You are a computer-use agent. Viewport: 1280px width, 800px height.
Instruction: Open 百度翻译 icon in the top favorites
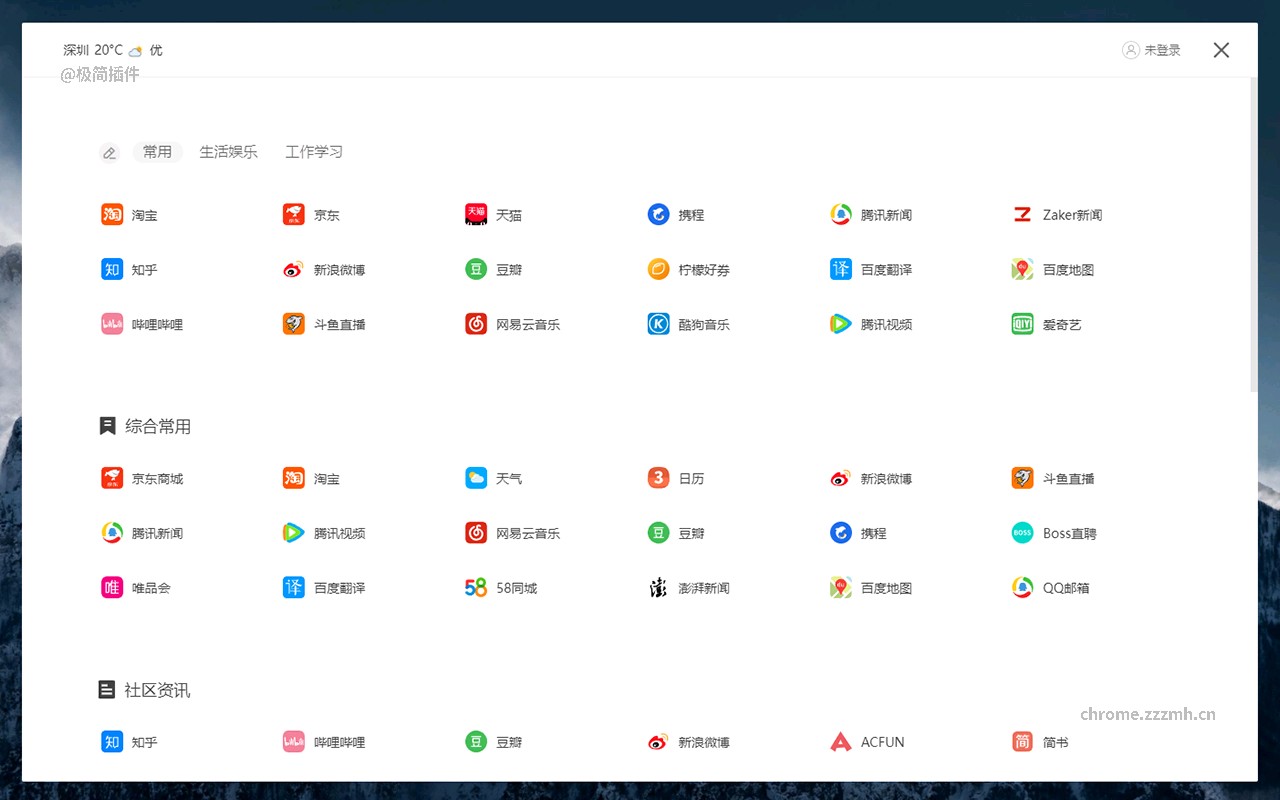(841, 269)
